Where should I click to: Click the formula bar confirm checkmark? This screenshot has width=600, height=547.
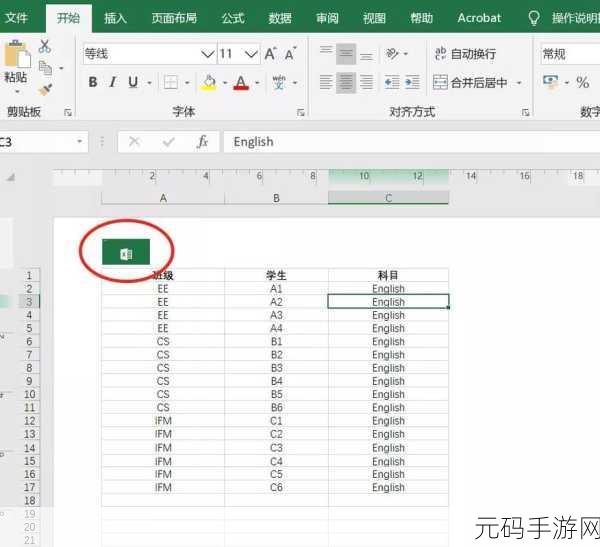point(168,142)
